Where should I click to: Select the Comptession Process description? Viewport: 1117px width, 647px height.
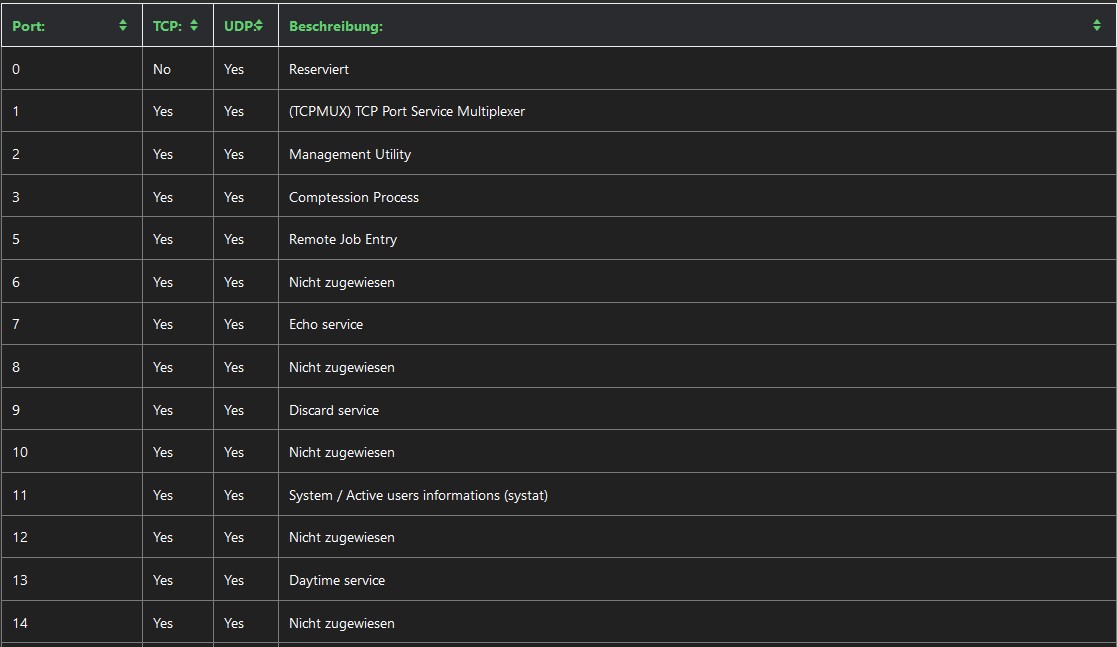[x=353, y=197]
